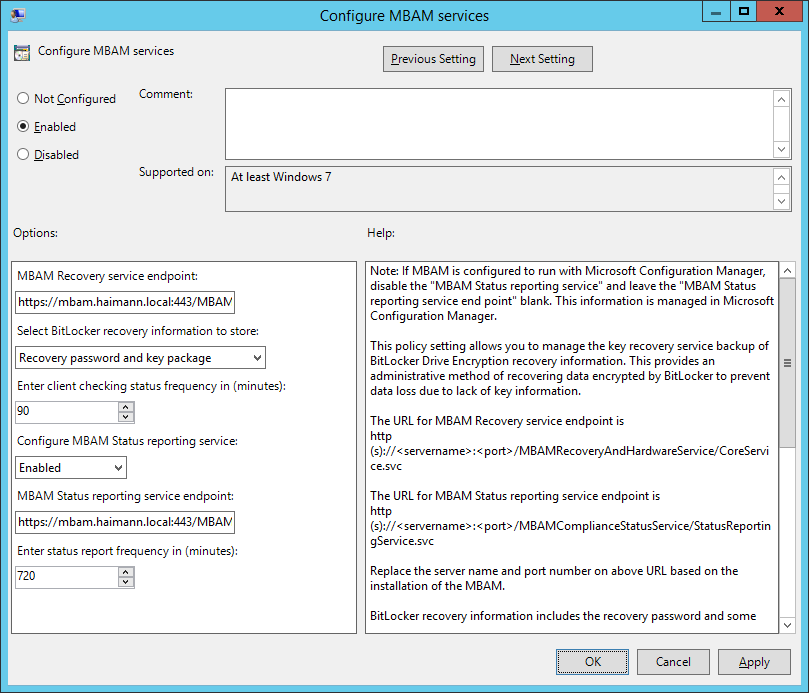Click the policy setting icon beside the Configure MBAM services heading
The height and width of the screenshot is (693, 809).
click(x=22, y=52)
